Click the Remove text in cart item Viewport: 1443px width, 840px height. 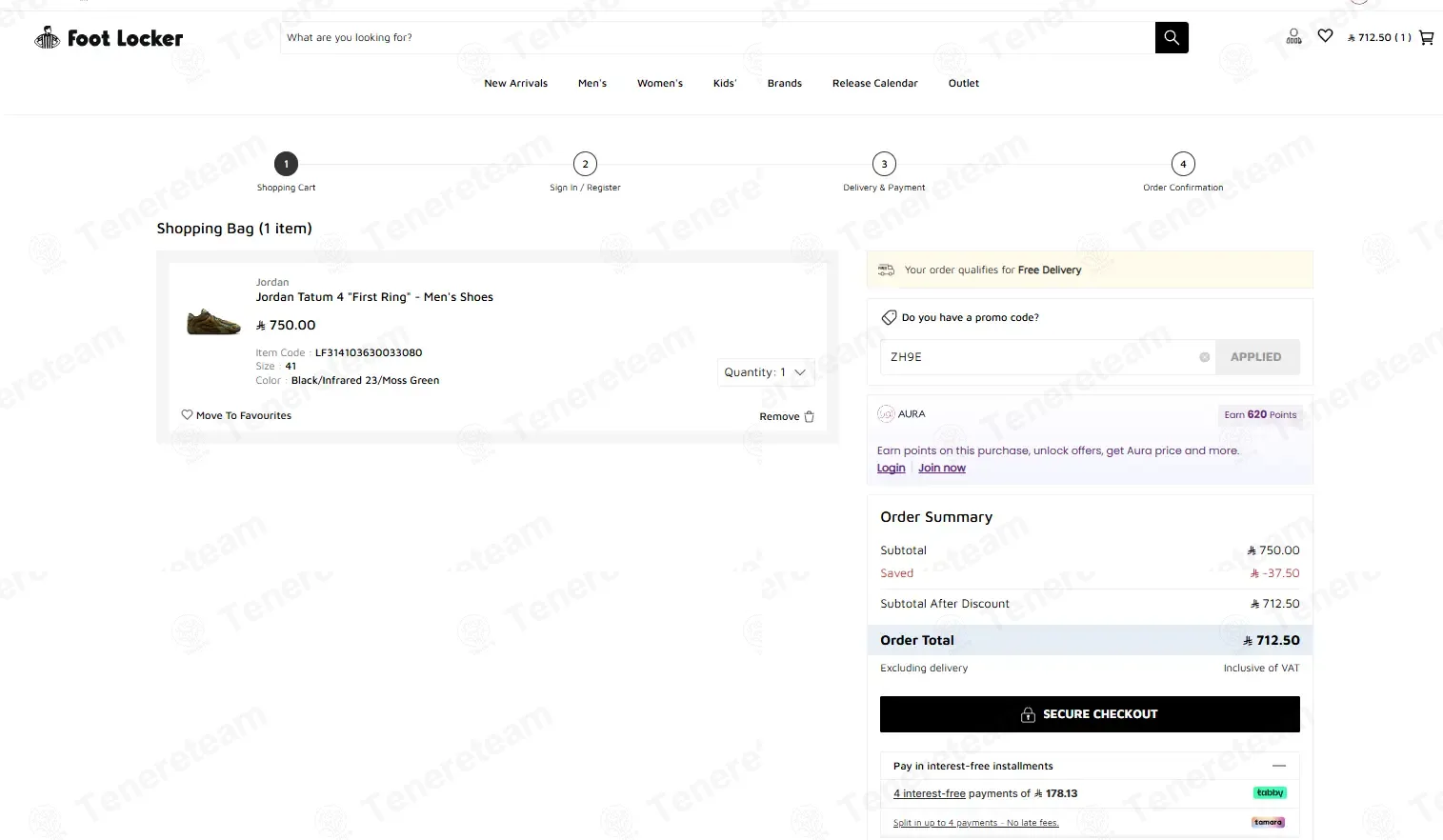[x=779, y=417]
